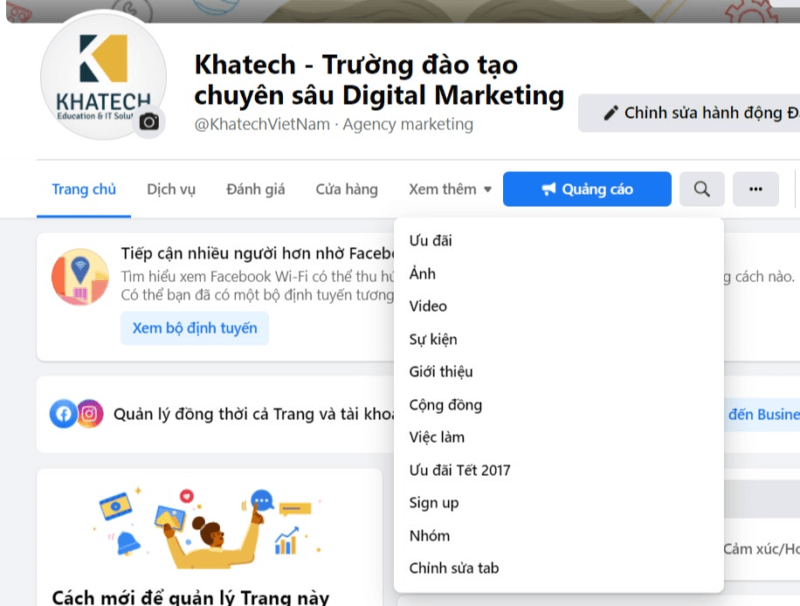
Task: Open the page search magnifier button
Action: tap(702, 189)
